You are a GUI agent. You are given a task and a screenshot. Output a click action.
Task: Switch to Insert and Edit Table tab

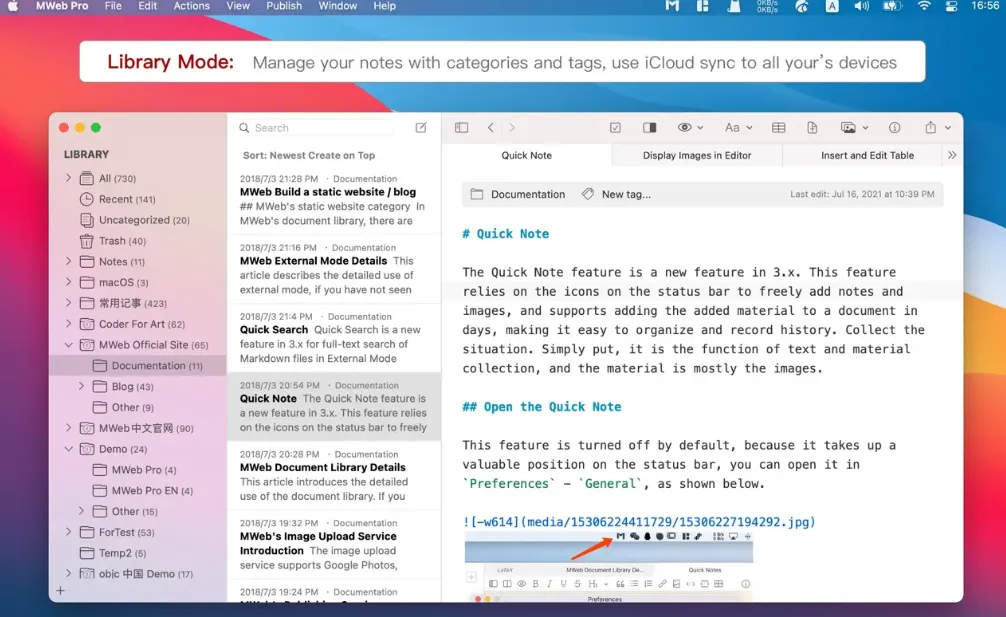point(867,155)
